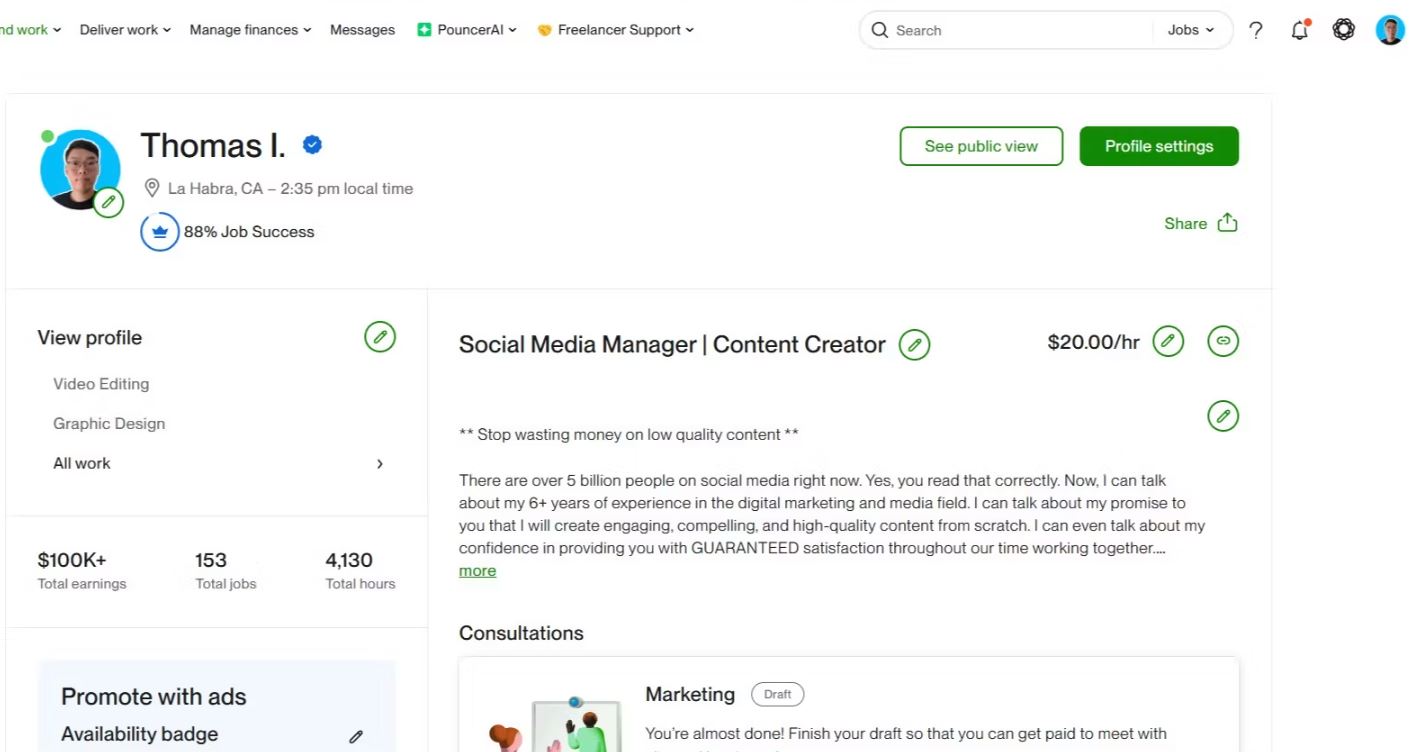The image size is (1413, 752).
Task: Open the Messages menu item
Action: click(x=362, y=30)
